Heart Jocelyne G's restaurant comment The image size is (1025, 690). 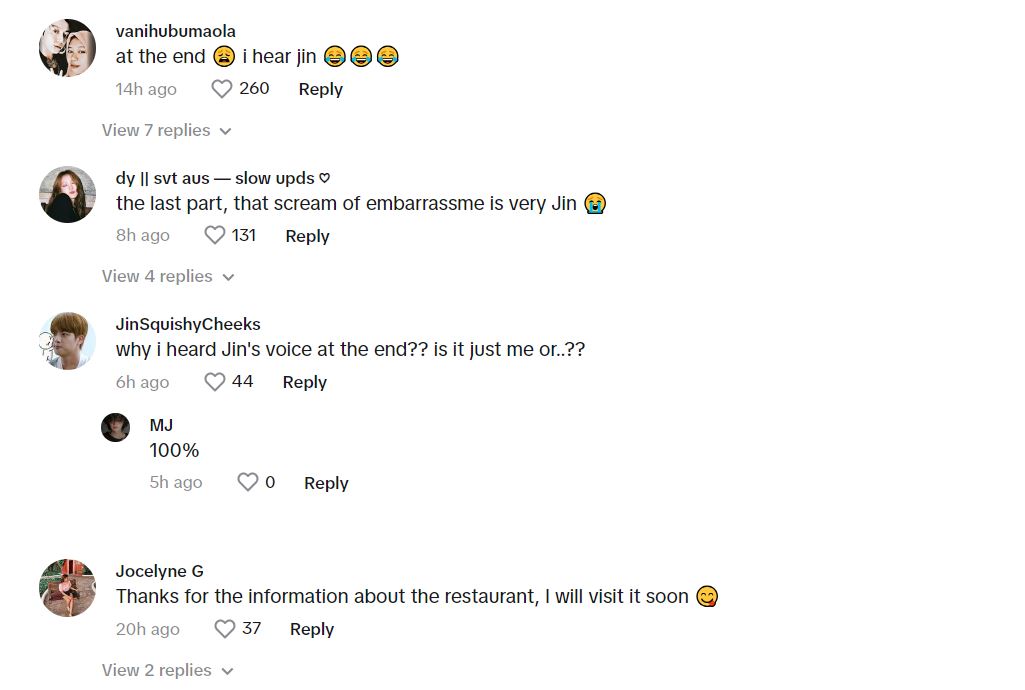click(x=225, y=629)
